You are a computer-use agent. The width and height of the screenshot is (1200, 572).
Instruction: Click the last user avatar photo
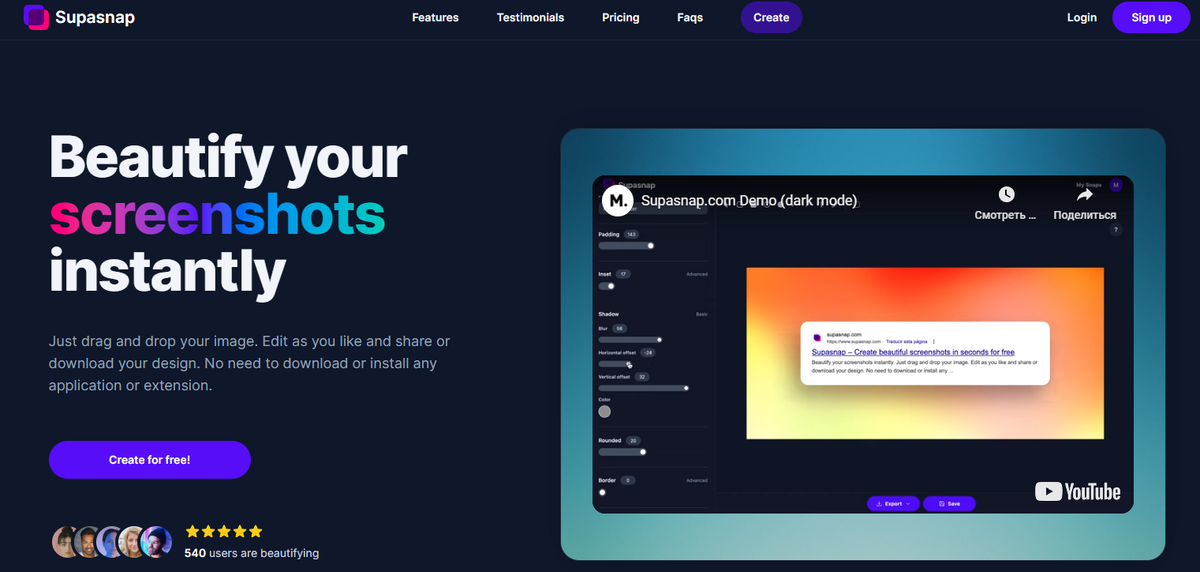[x=156, y=541]
